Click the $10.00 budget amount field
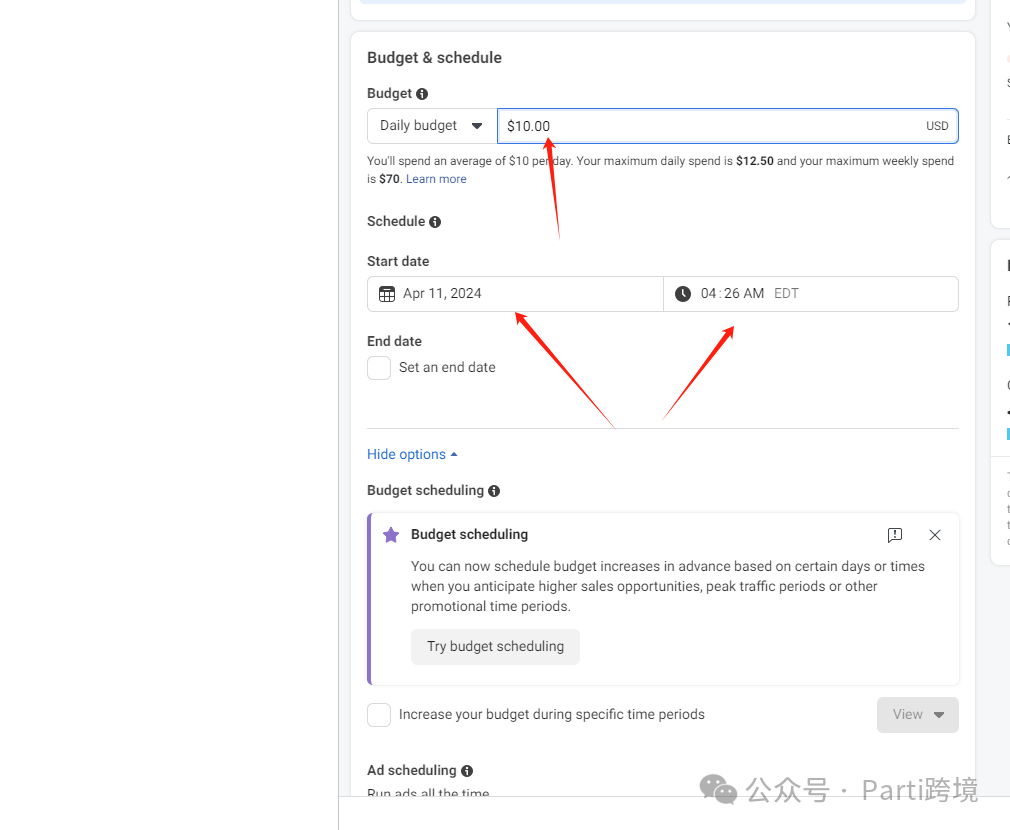This screenshot has width=1010, height=830. pos(710,126)
